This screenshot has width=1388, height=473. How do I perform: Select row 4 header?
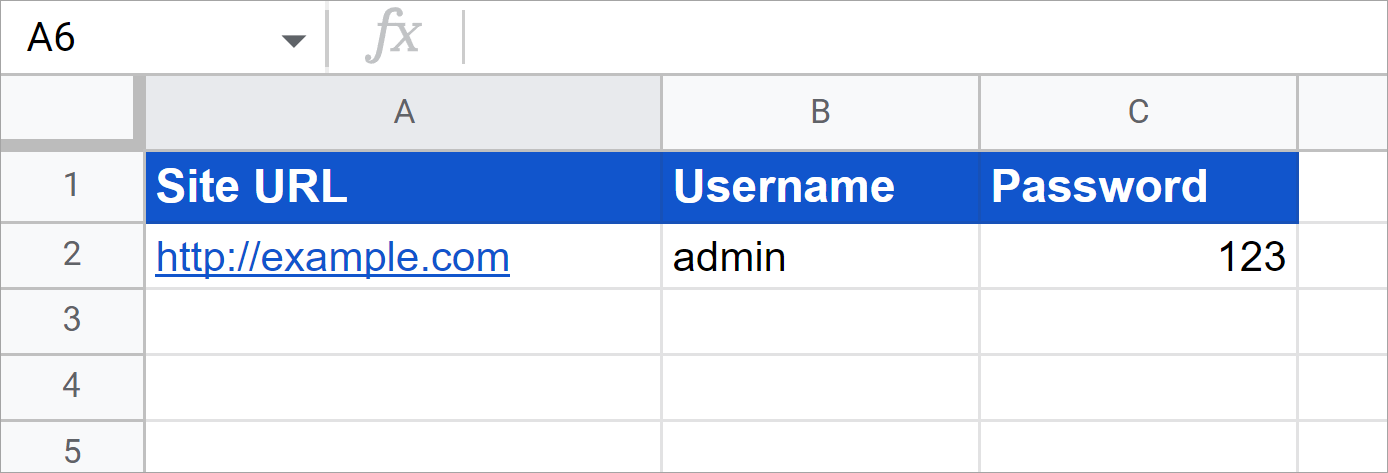pyautogui.click(x=72, y=386)
